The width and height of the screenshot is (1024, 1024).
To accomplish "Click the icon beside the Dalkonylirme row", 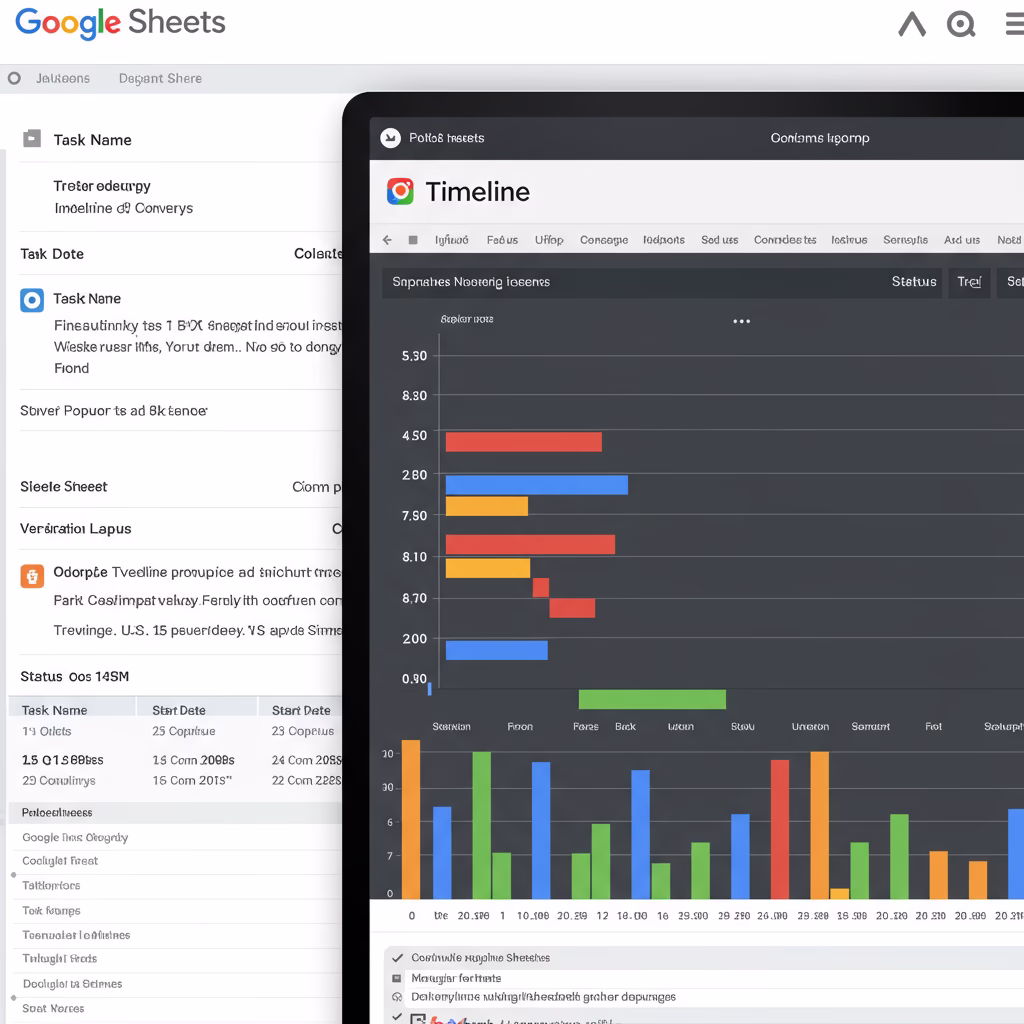I will pyautogui.click(x=396, y=997).
